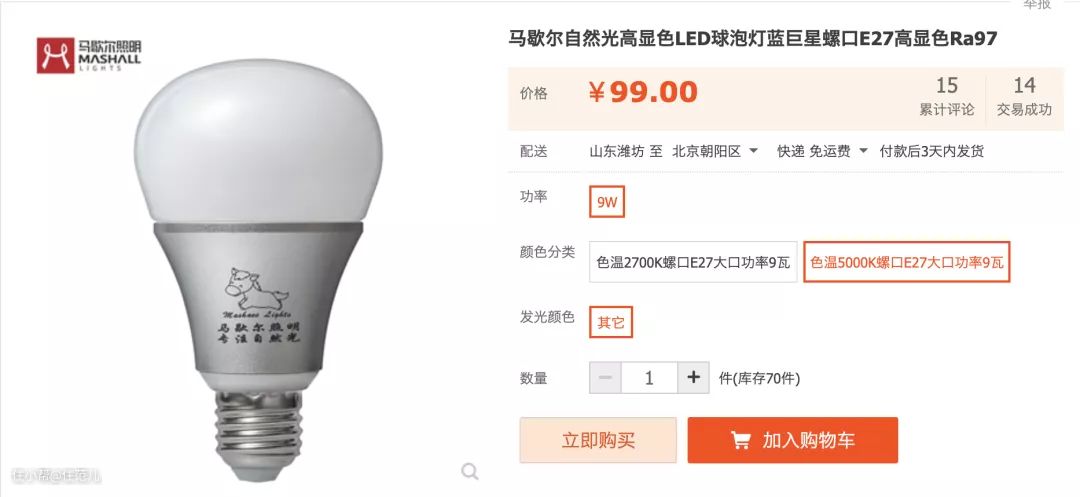Open the 15 累计评论 reviews count
Image resolution: width=1080 pixels, height=497 pixels.
point(947,96)
